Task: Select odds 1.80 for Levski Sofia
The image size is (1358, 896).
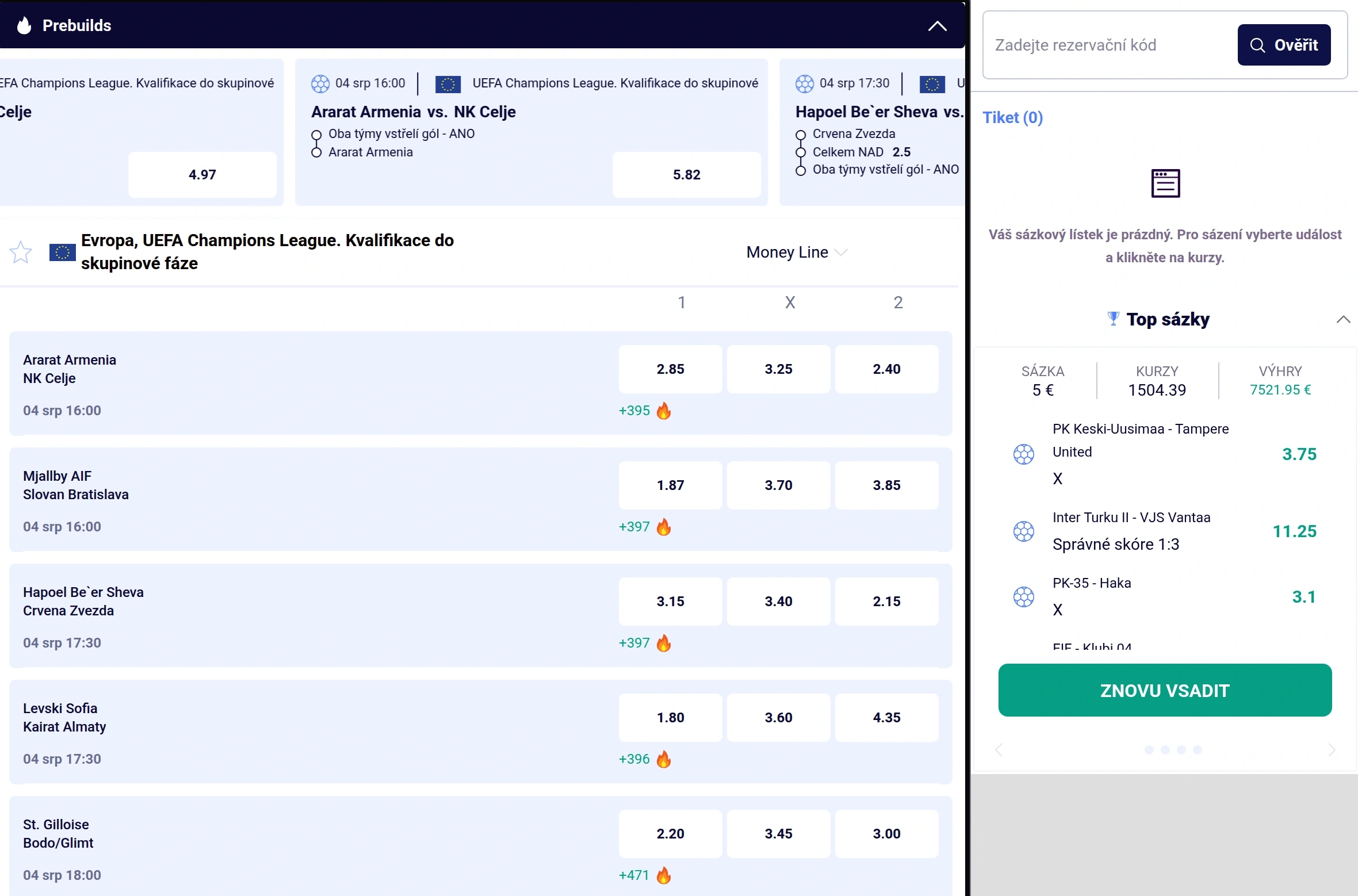Action: 670,718
